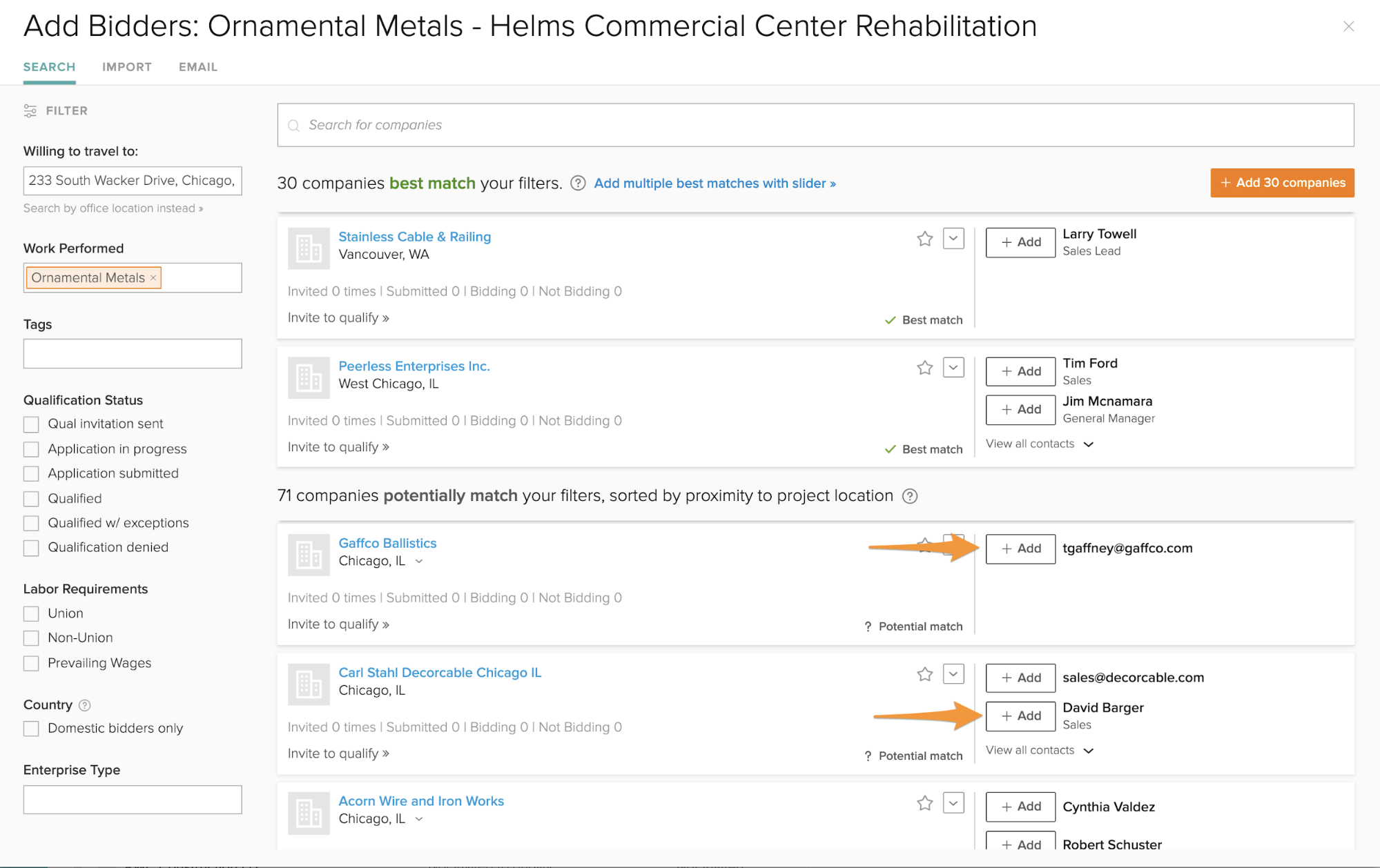Star Acorn Wire and Iron Works
Viewport: 1380px width, 868px height.
pyautogui.click(x=924, y=803)
